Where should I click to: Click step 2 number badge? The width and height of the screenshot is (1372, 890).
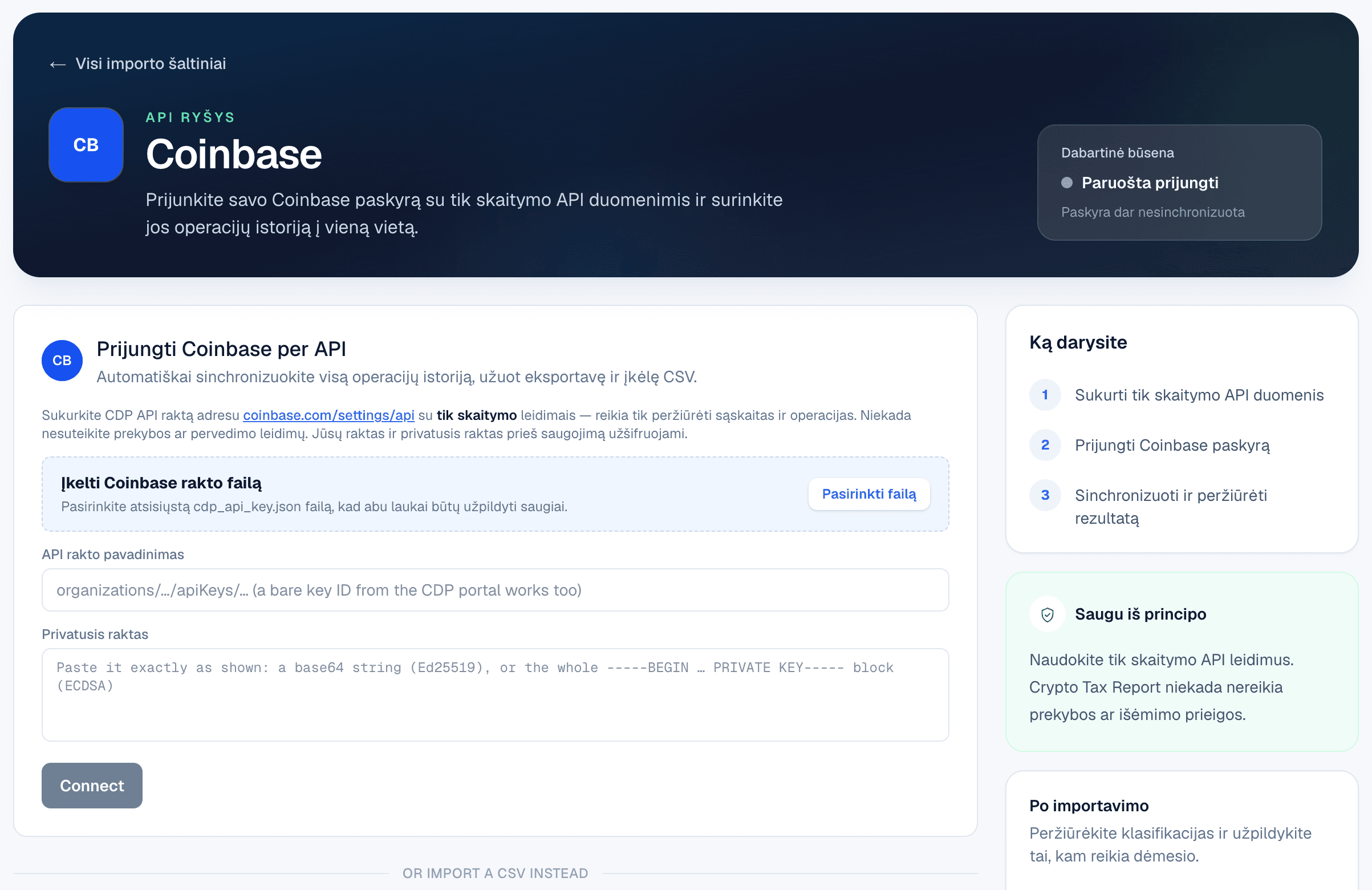[1045, 446]
